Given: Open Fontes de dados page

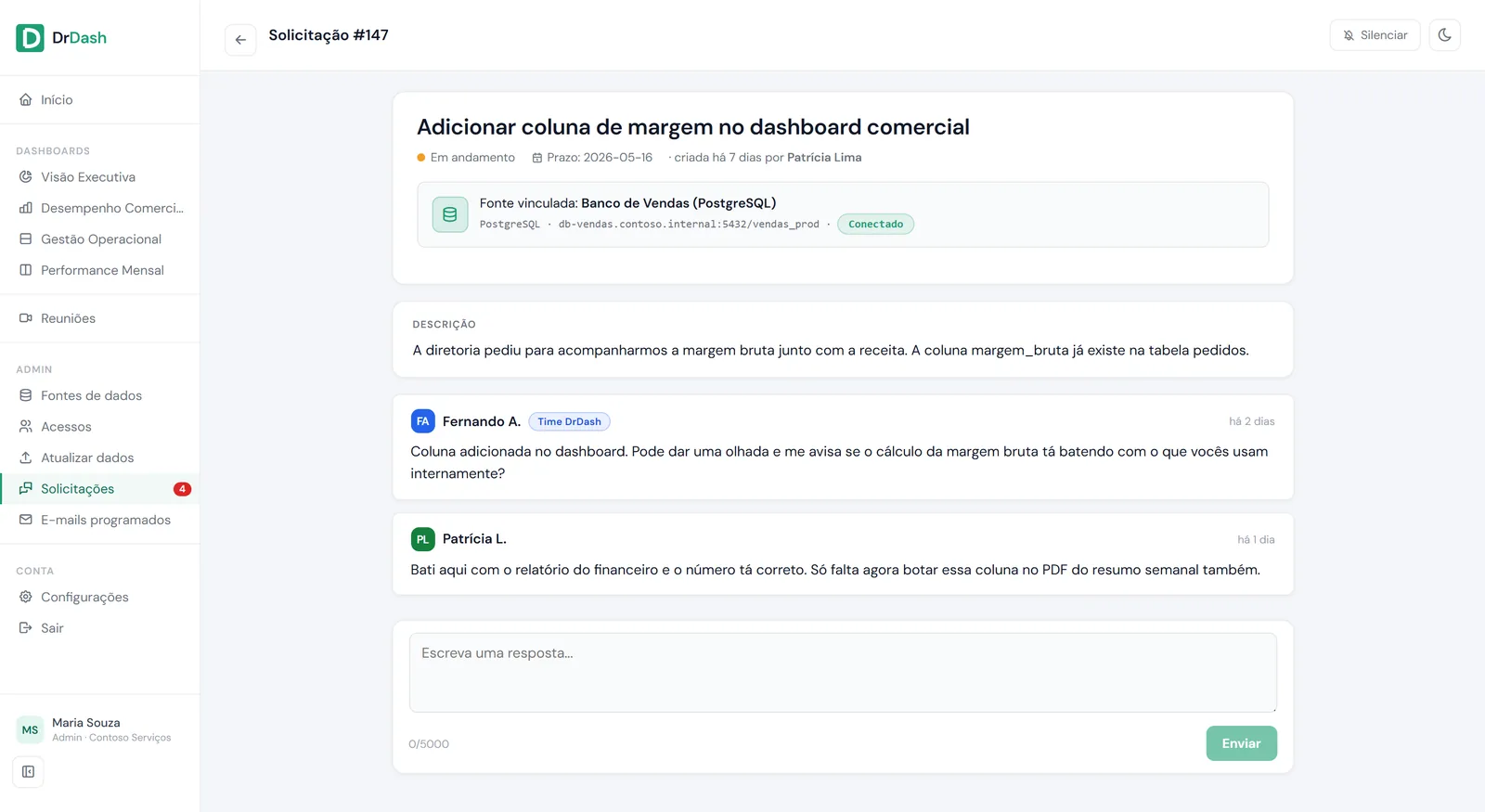Looking at the screenshot, I should (99, 395).
